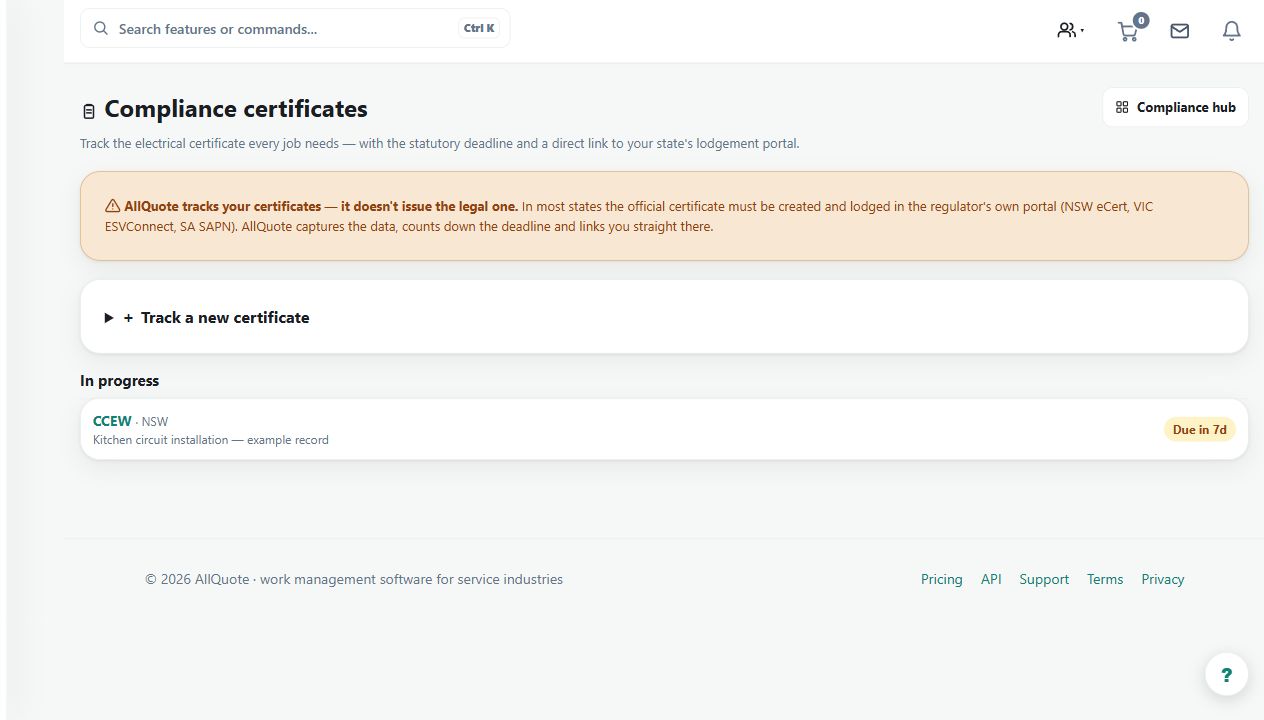The height and width of the screenshot is (720, 1264).
Task: Open the Pricing footer link
Action: [942, 579]
